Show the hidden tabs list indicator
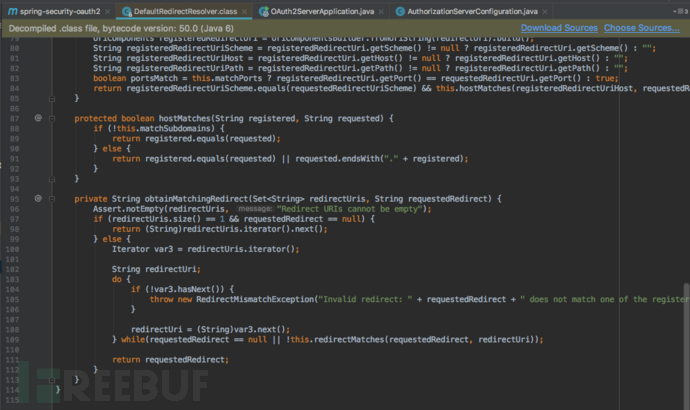This screenshot has width=690, height=410. coord(680,11)
